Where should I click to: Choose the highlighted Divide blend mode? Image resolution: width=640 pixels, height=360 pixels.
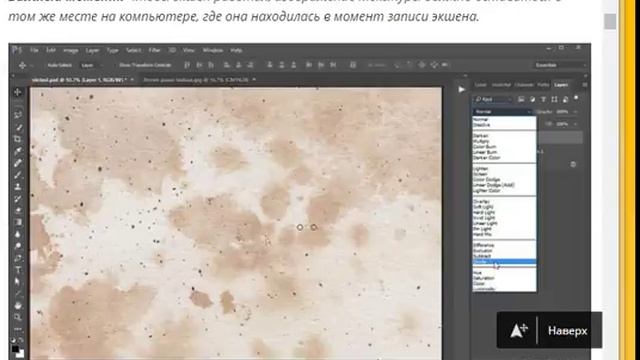click(x=504, y=262)
